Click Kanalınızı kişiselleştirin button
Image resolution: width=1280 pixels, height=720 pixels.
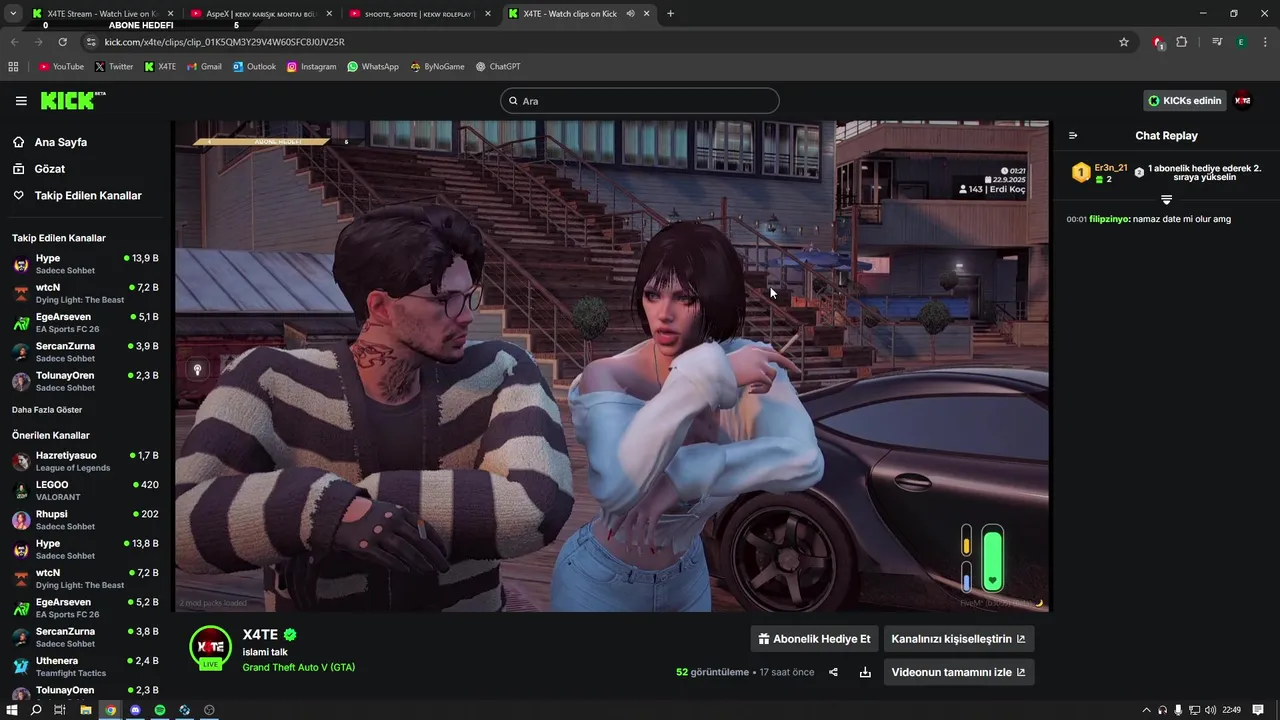point(958,639)
